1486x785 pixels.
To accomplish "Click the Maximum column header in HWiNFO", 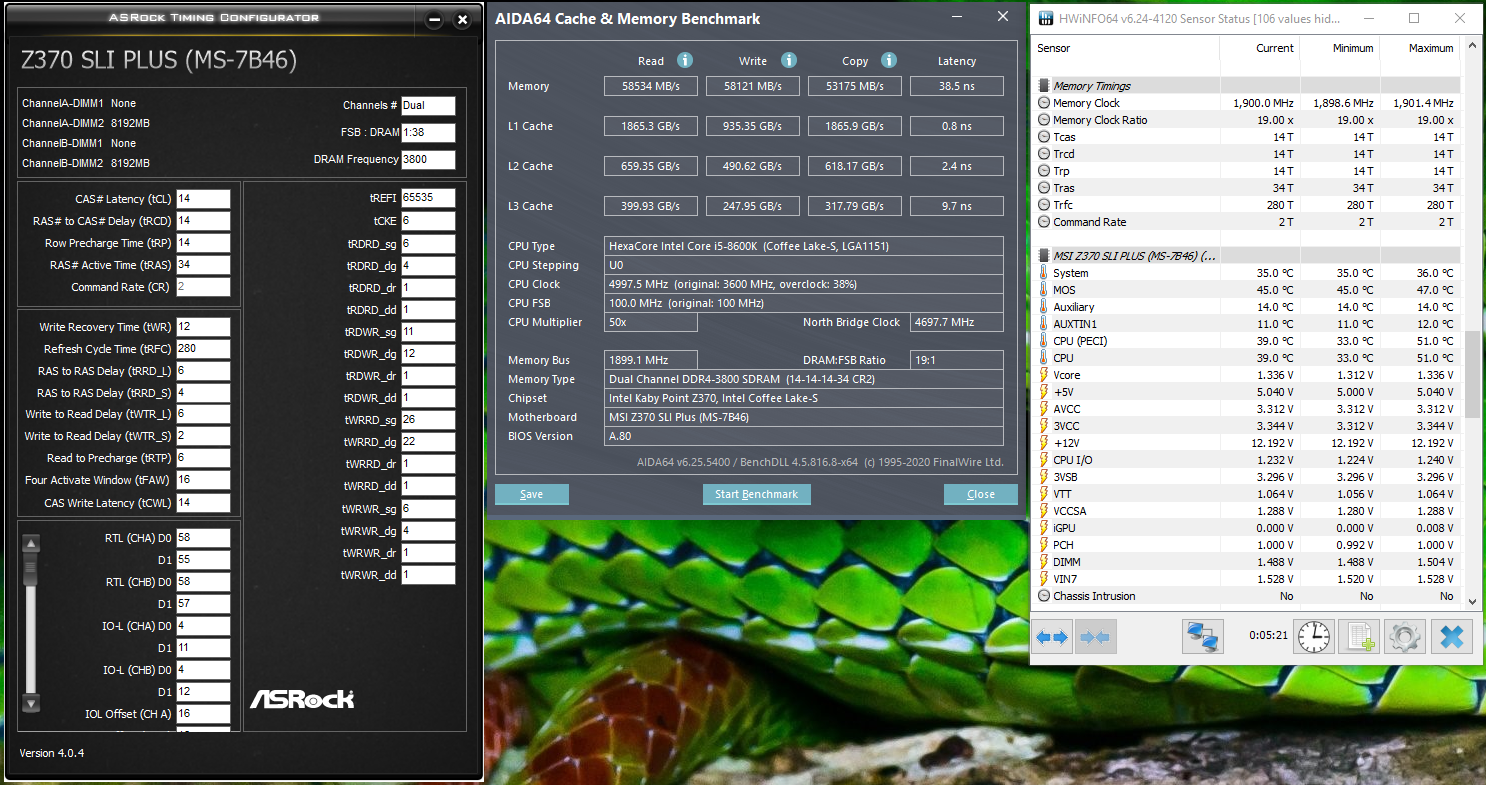I will tap(1431, 48).
